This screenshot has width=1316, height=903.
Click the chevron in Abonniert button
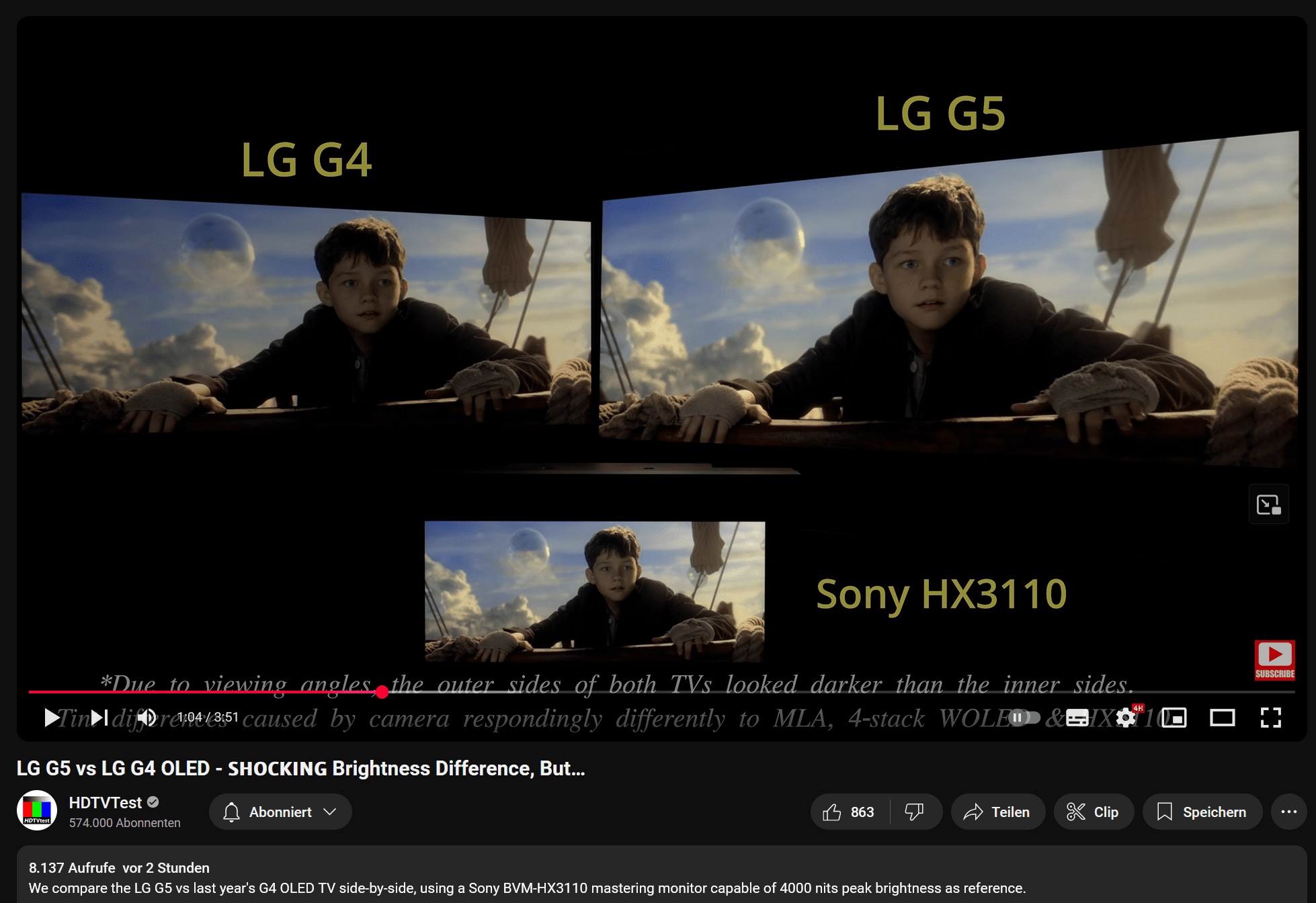tap(329, 812)
